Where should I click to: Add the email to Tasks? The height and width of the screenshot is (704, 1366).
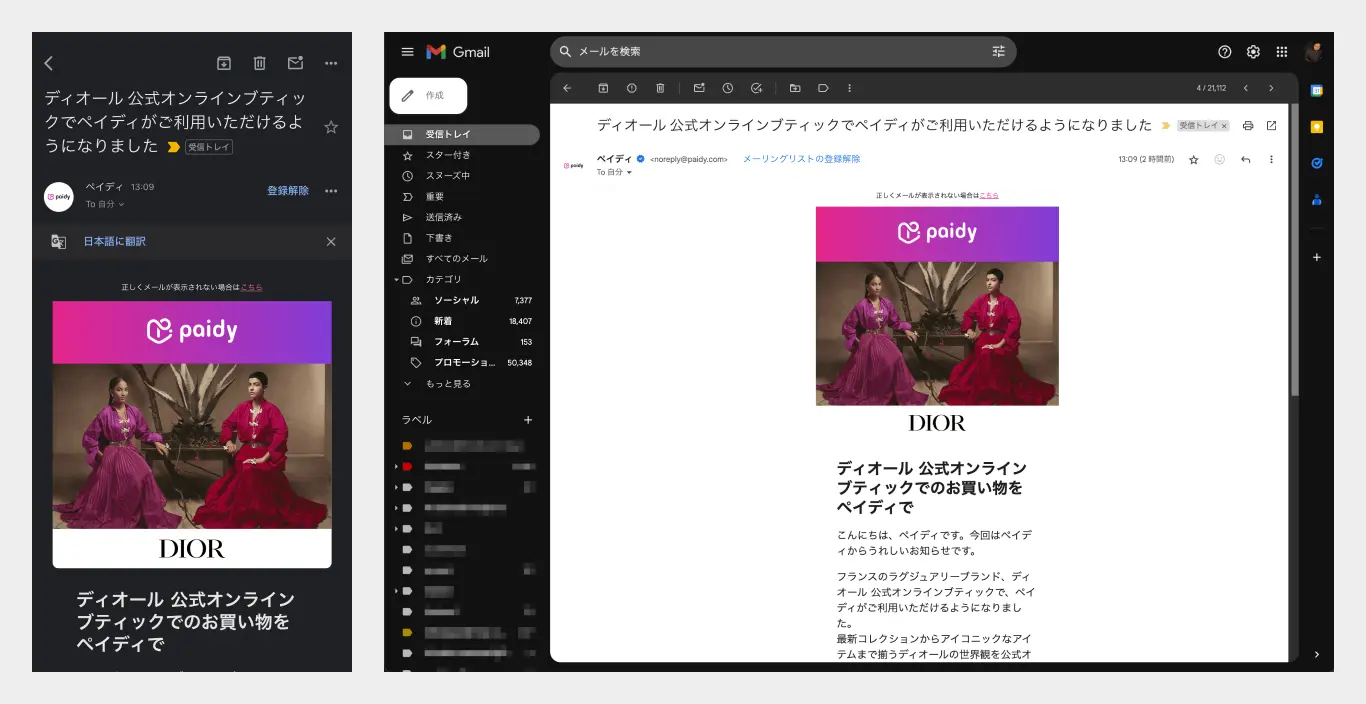point(756,88)
